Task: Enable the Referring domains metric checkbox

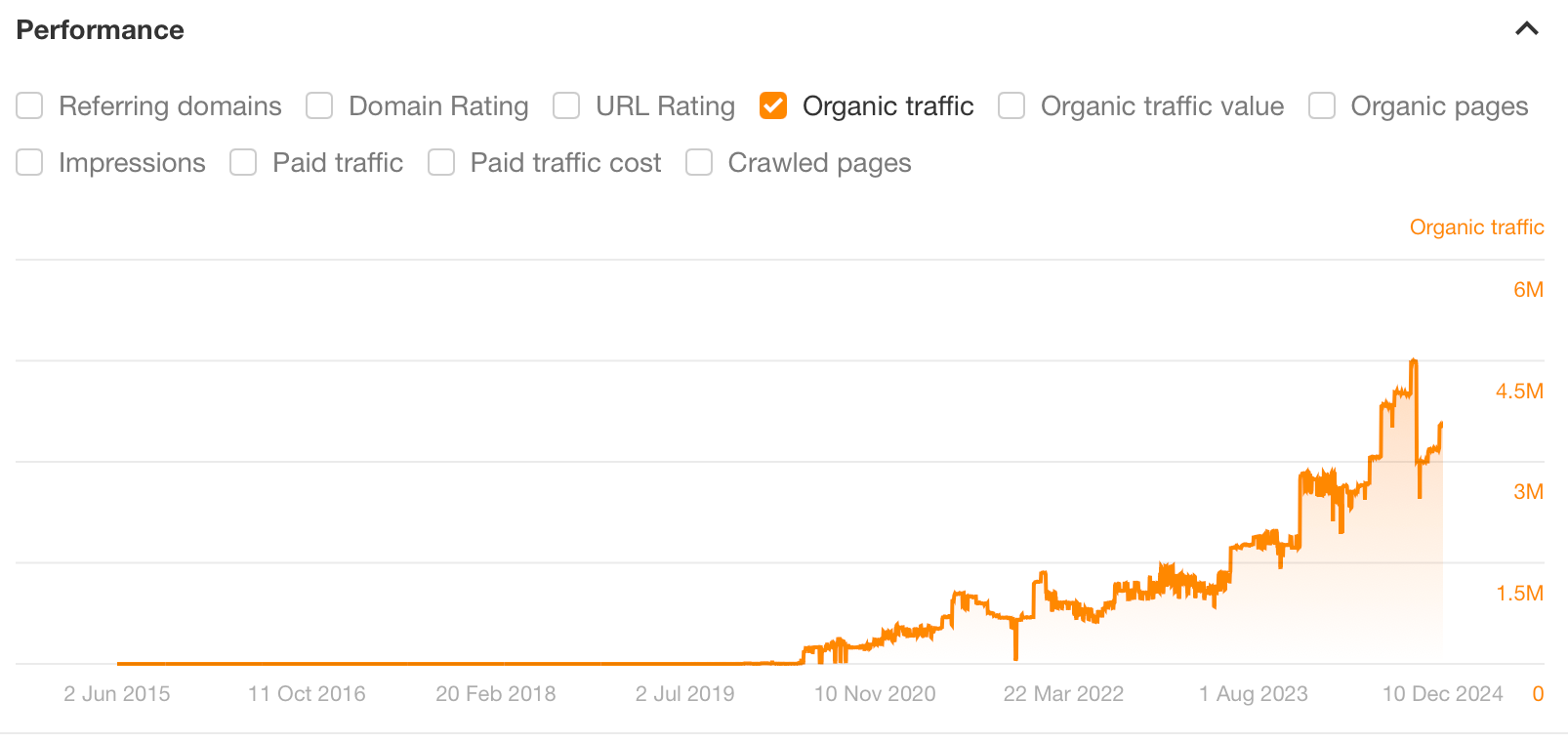Action: pos(29,105)
